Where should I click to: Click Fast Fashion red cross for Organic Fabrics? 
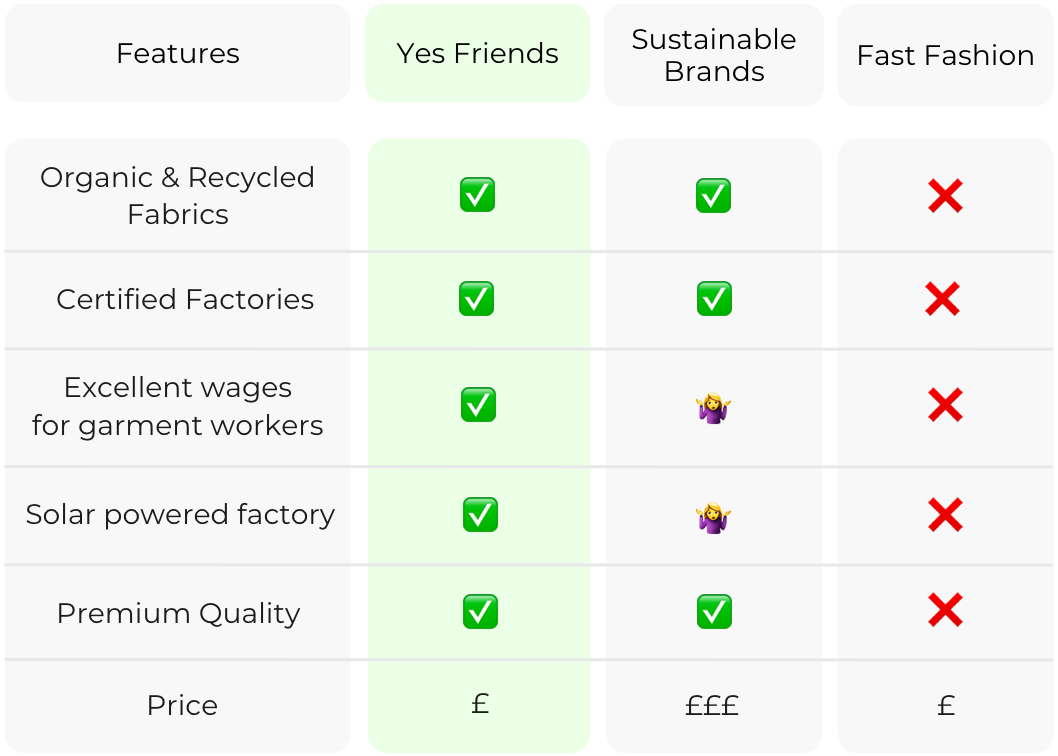[x=945, y=196]
